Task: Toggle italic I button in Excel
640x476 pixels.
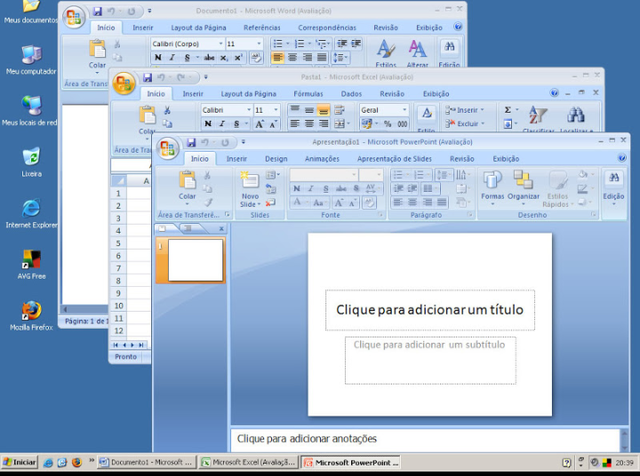Action: [x=222, y=124]
